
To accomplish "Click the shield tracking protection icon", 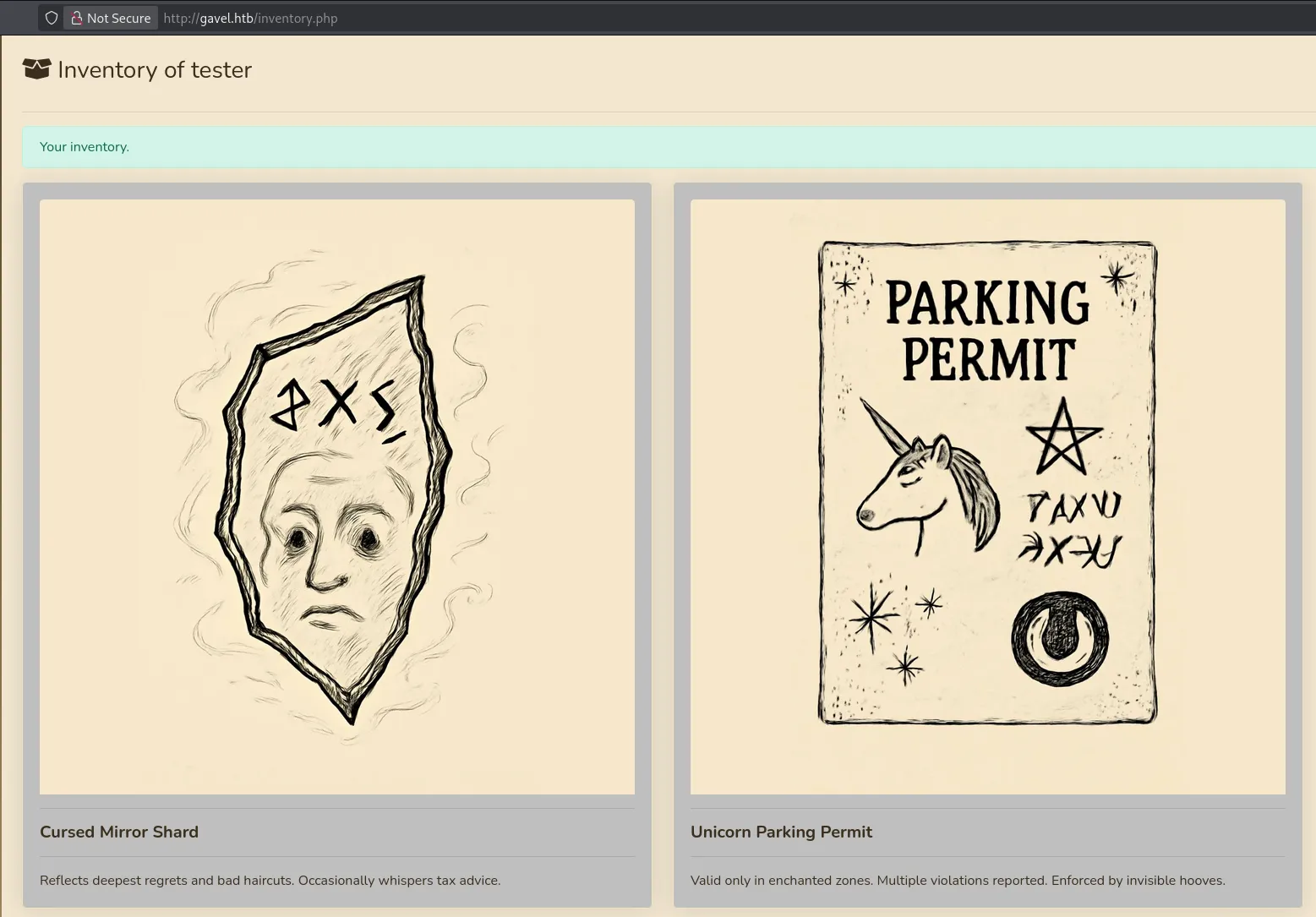I will tap(52, 18).
